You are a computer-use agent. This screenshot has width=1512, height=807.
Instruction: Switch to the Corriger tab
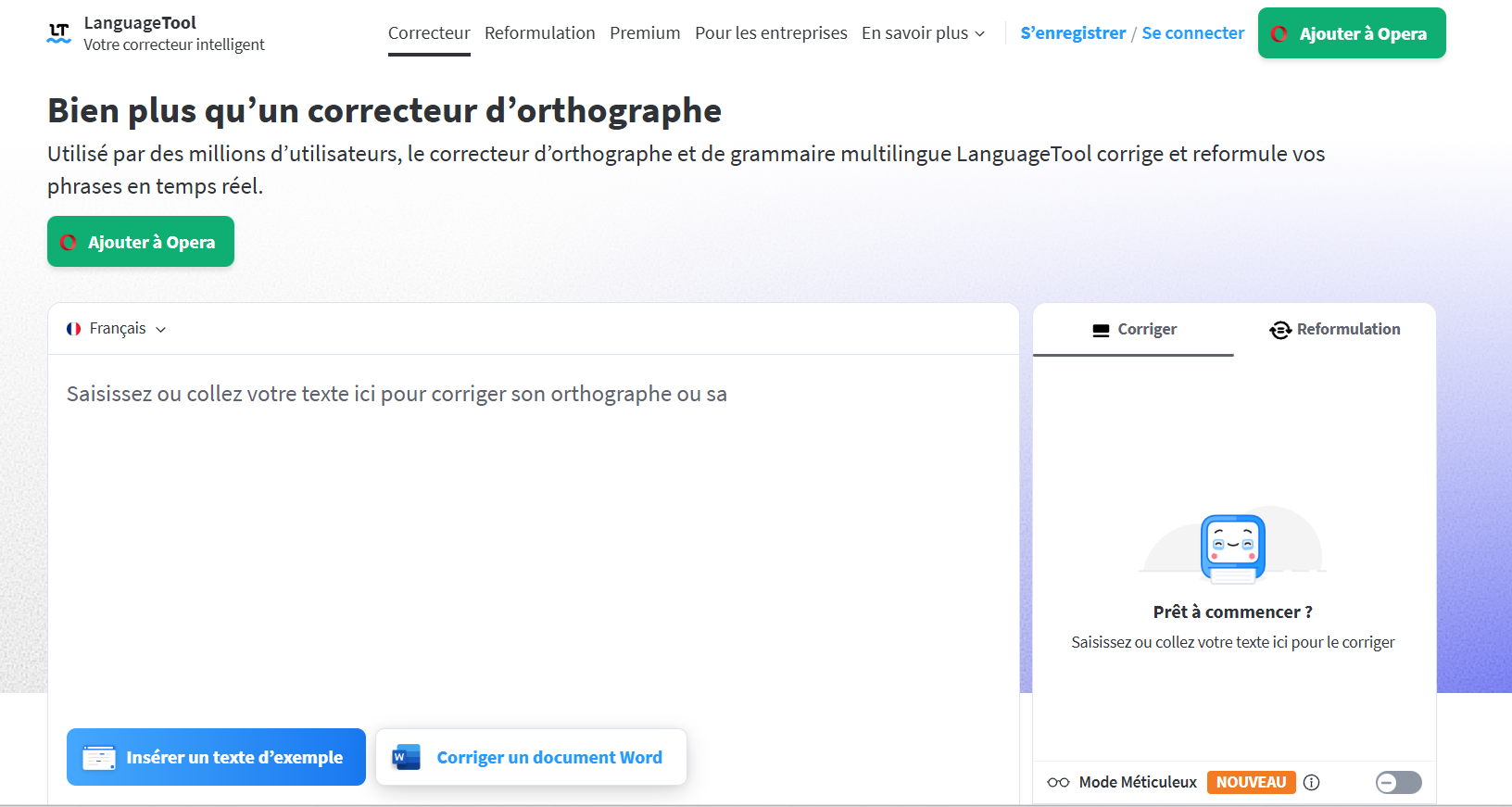coord(1134,330)
